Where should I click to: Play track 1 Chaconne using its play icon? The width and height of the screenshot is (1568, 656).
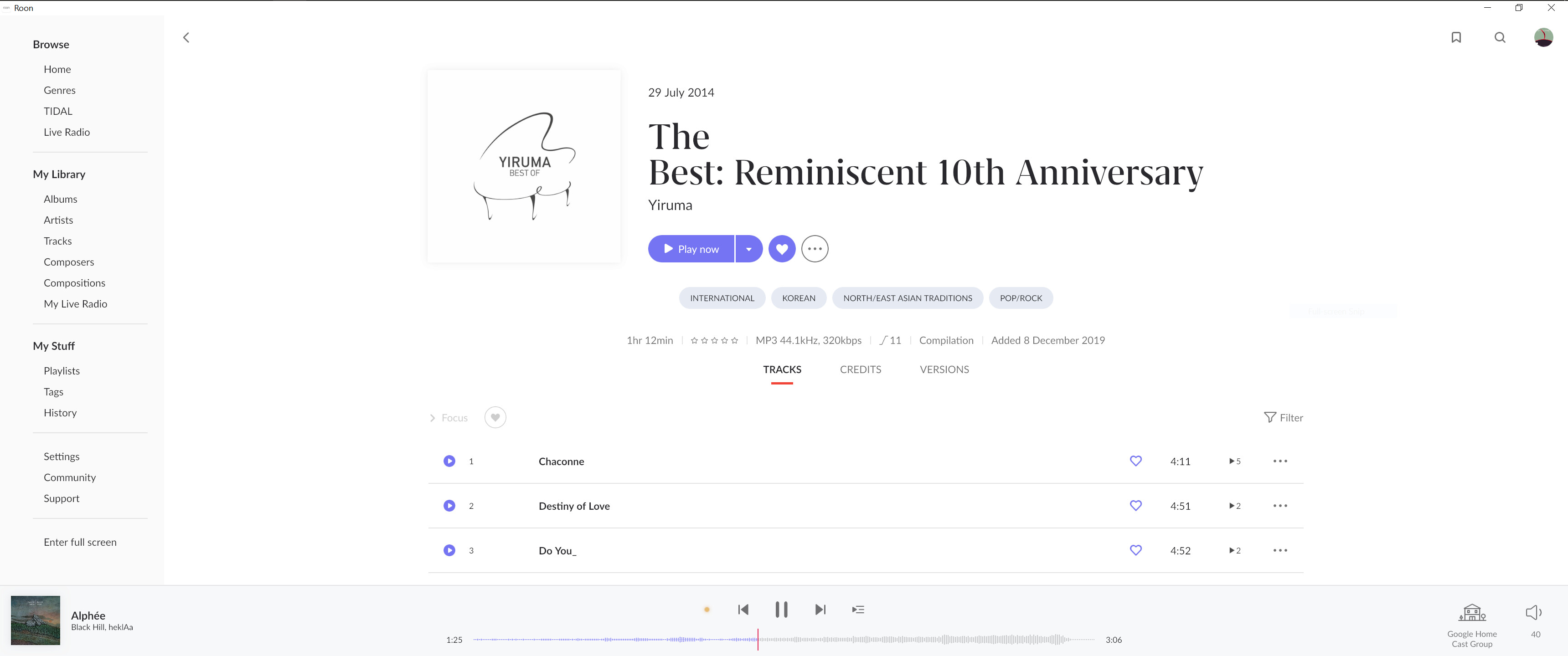[449, 461]
